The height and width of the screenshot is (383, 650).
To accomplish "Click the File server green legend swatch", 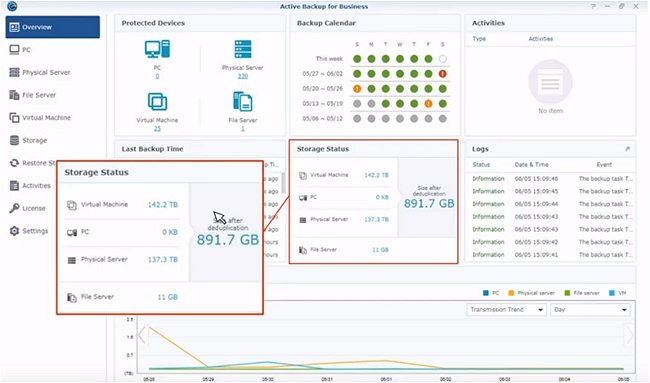I will 567,293.
